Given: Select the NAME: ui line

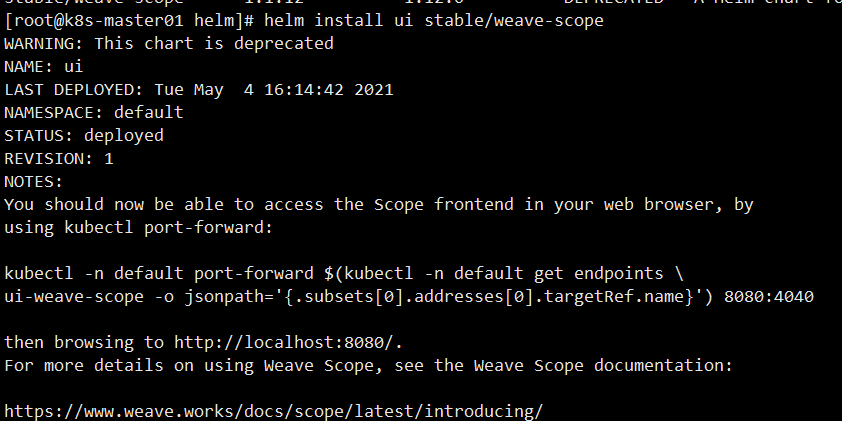Looking at the screenshot, I should (x=43, y=67).
